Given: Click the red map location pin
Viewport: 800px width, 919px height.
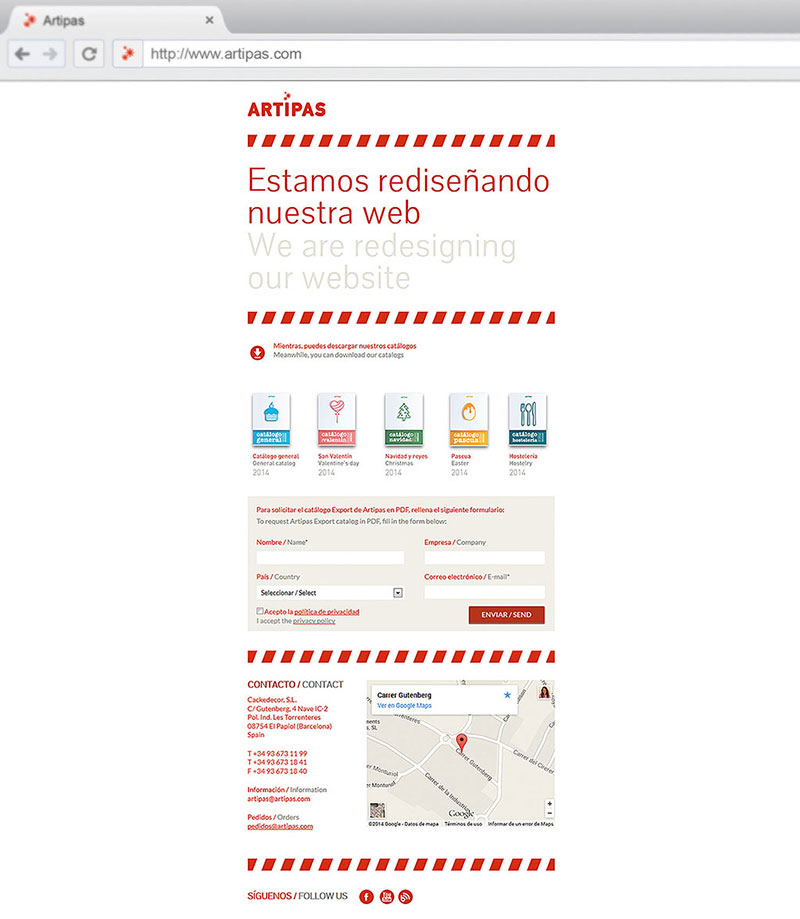Looking at the screenshot, I should point(461,742).
